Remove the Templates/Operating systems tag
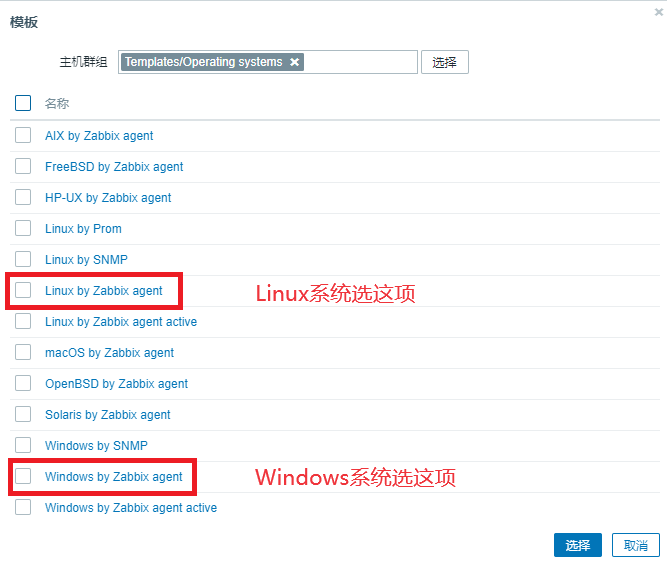The height and width of the screenshot is (567, 667). [294, 62]
